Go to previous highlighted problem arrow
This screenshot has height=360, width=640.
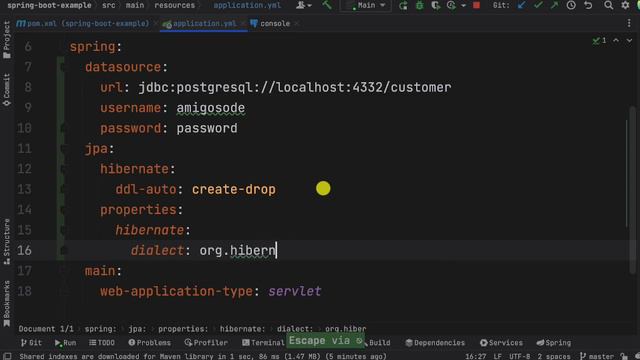[x=616, y=40]
